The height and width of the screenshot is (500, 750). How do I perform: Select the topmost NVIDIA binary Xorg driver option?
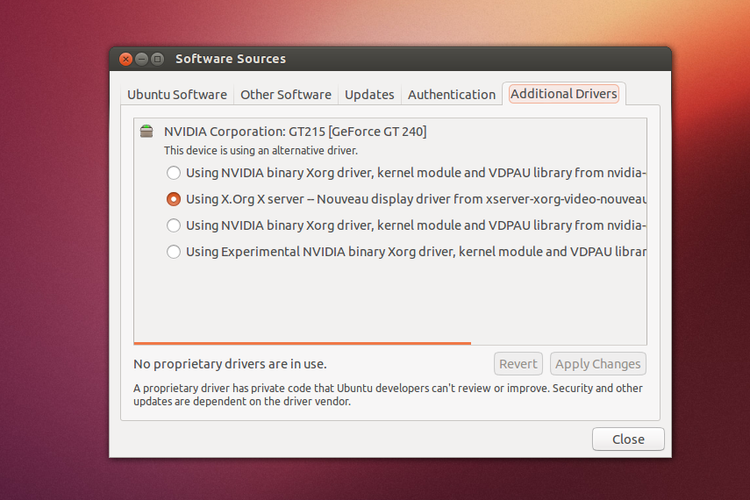(174, 172)
